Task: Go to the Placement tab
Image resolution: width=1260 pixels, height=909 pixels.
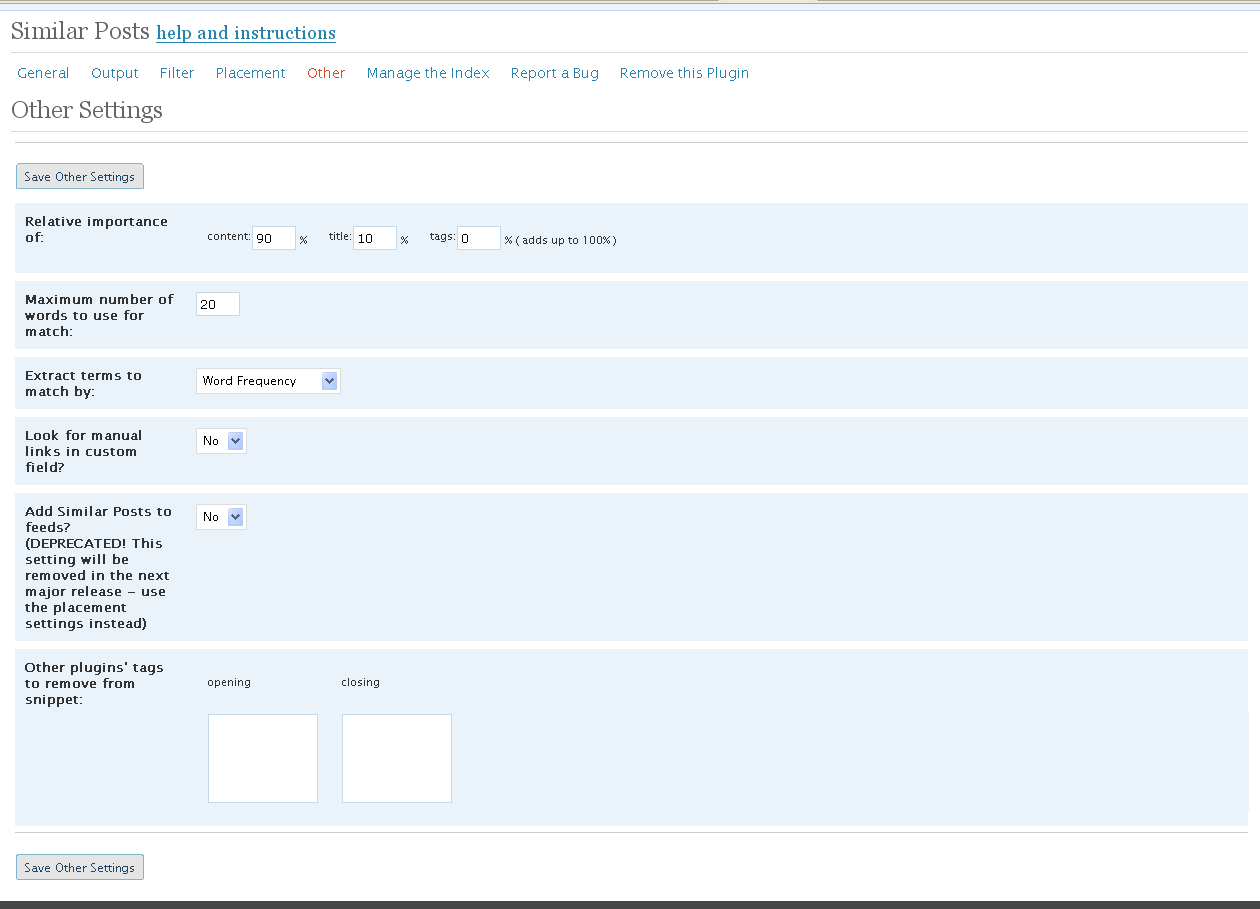Action: click(251, 73)
